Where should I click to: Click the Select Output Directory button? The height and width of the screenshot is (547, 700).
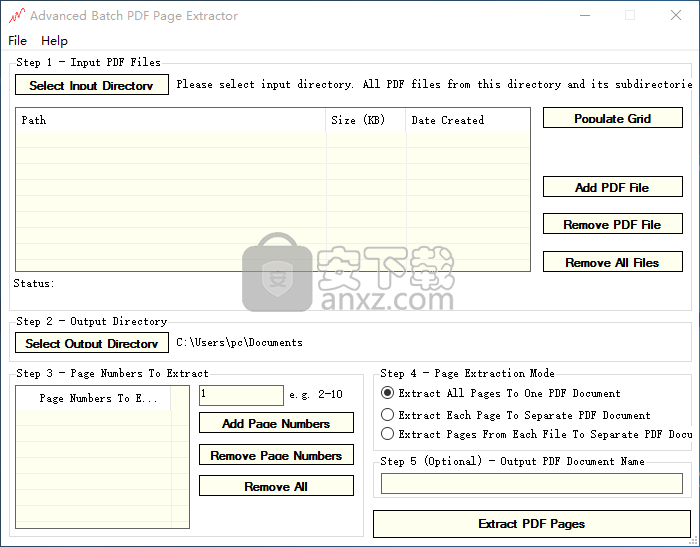pyautogui.click(x=92, y=343)
